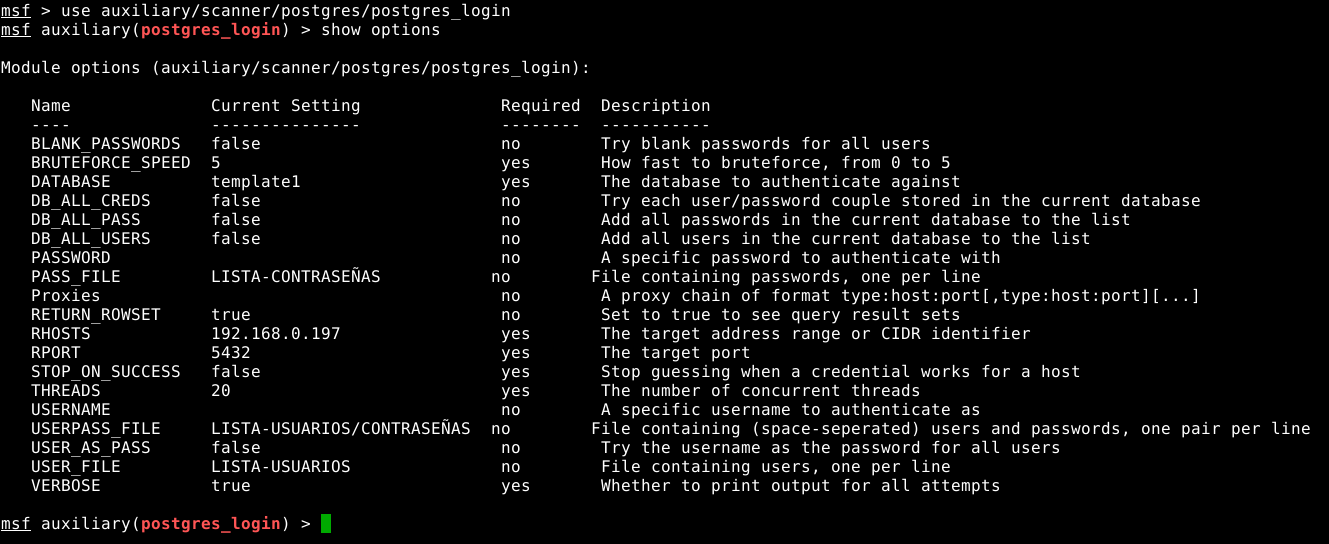The height and width of the screenshot is (544, 1329).
Task: Click the PASS_FILE value LISTA-CONTRASEÑAS
Action: [x=296, y=277]
